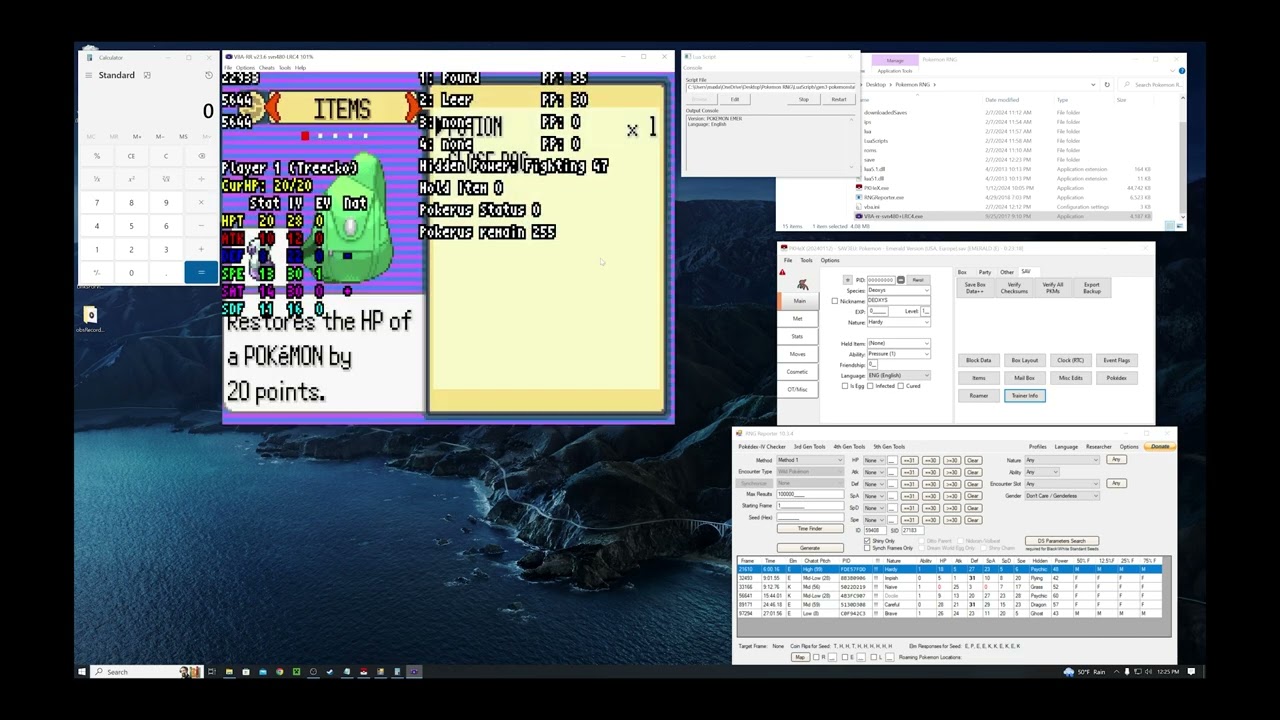Image resolution: width=1280 pixels, height=720 pixels.
Task: Open Task View from the taskbar
Action: tap(212, 672)
